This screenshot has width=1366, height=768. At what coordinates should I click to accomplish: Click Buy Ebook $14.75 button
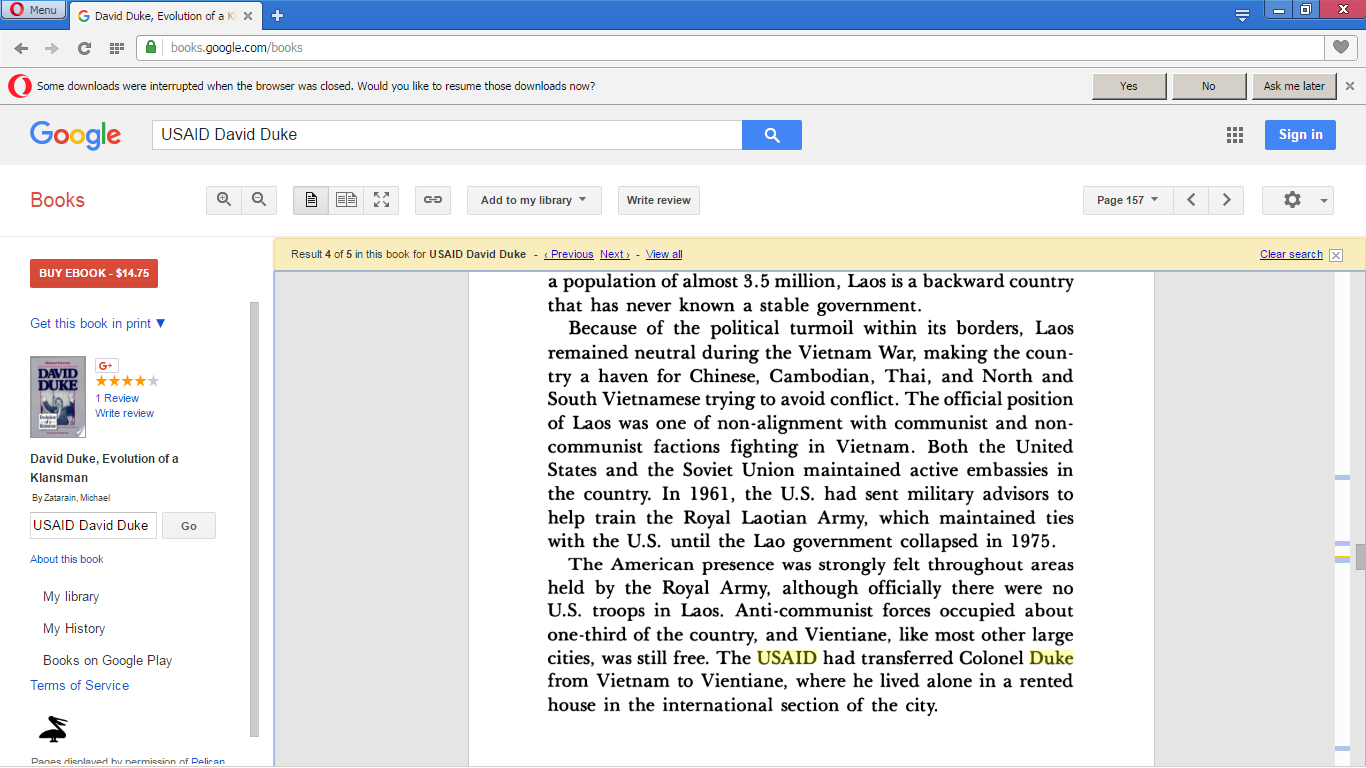(x=94, y=273)
